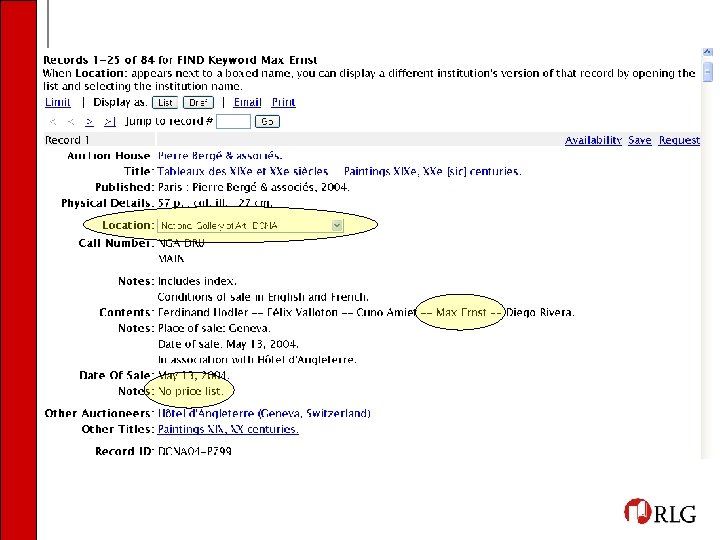Screen dimensions: 720x540
Task: Select 'Conditions of sale in English and French.'
Action: click(x=263, y=297)
